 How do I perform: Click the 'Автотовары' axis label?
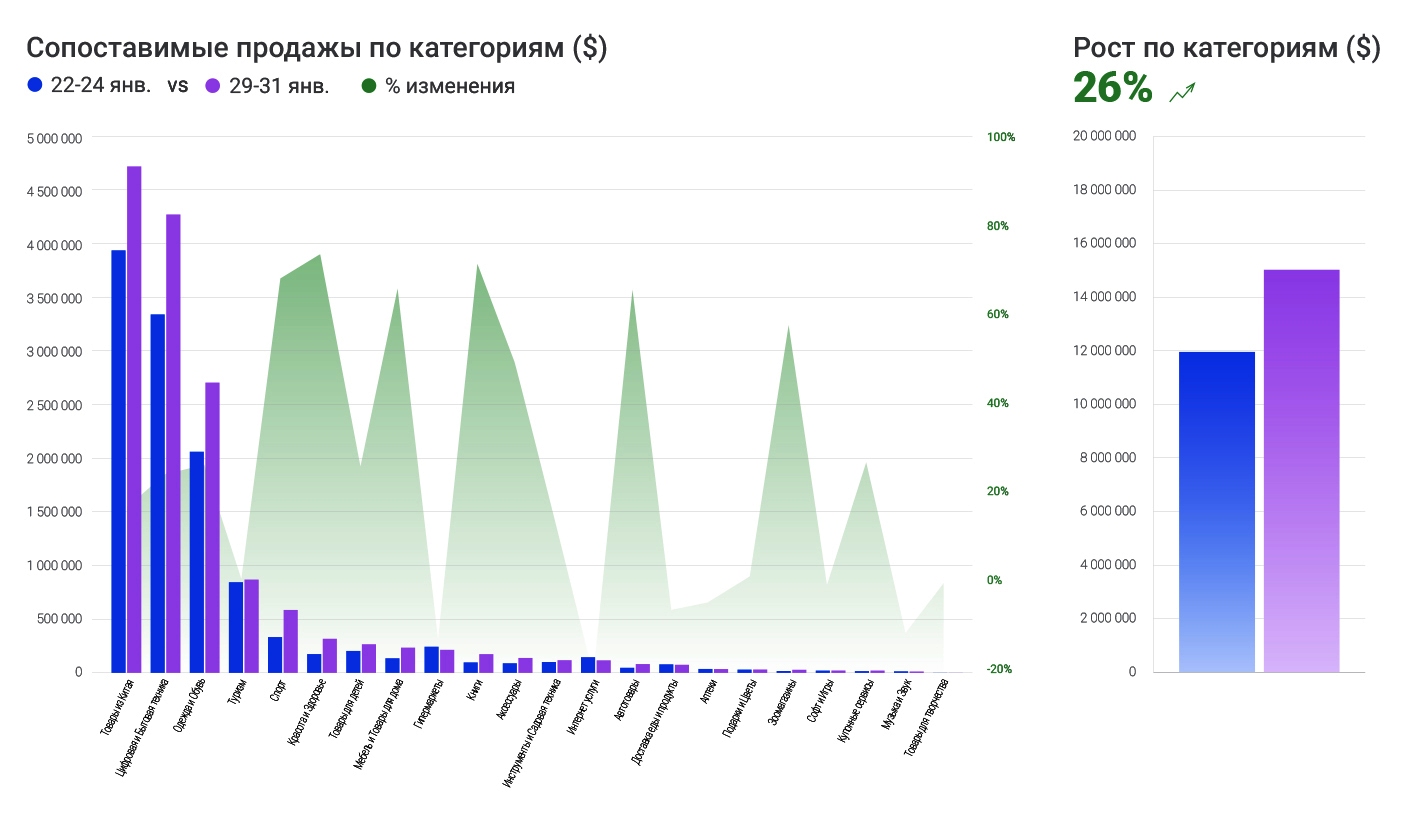coord(626,701)
